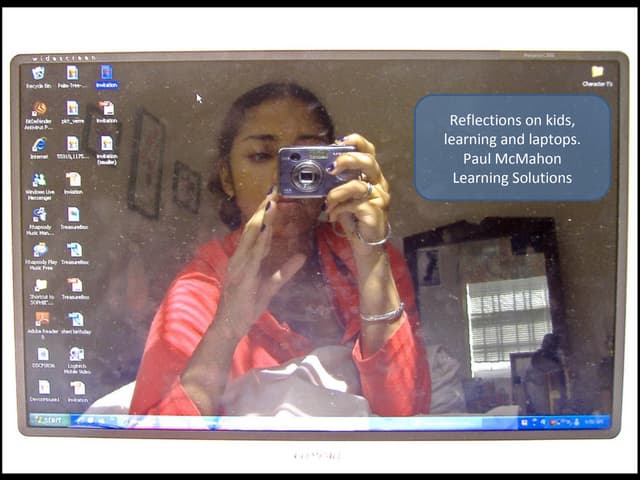The width and height of the screenshot is (640, 480).
Task: Open the BitDefender Antivirus shortcut
Action: [38, 110]
